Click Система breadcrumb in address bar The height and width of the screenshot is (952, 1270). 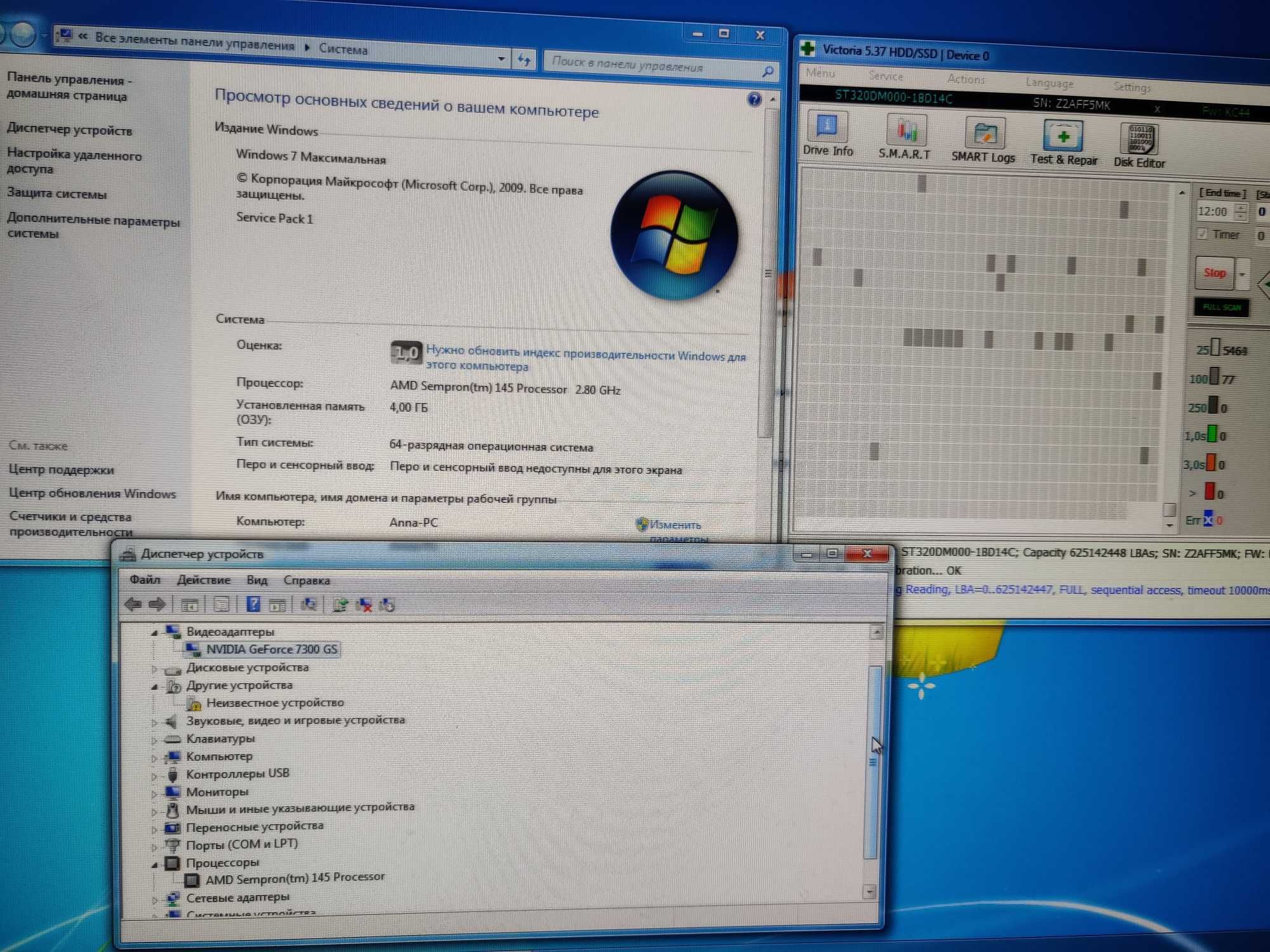(343, 49)
